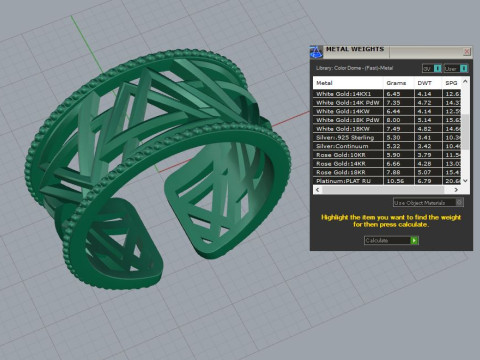
Task: Select the White Gold:14KX1 row
Action: (387, 94)
